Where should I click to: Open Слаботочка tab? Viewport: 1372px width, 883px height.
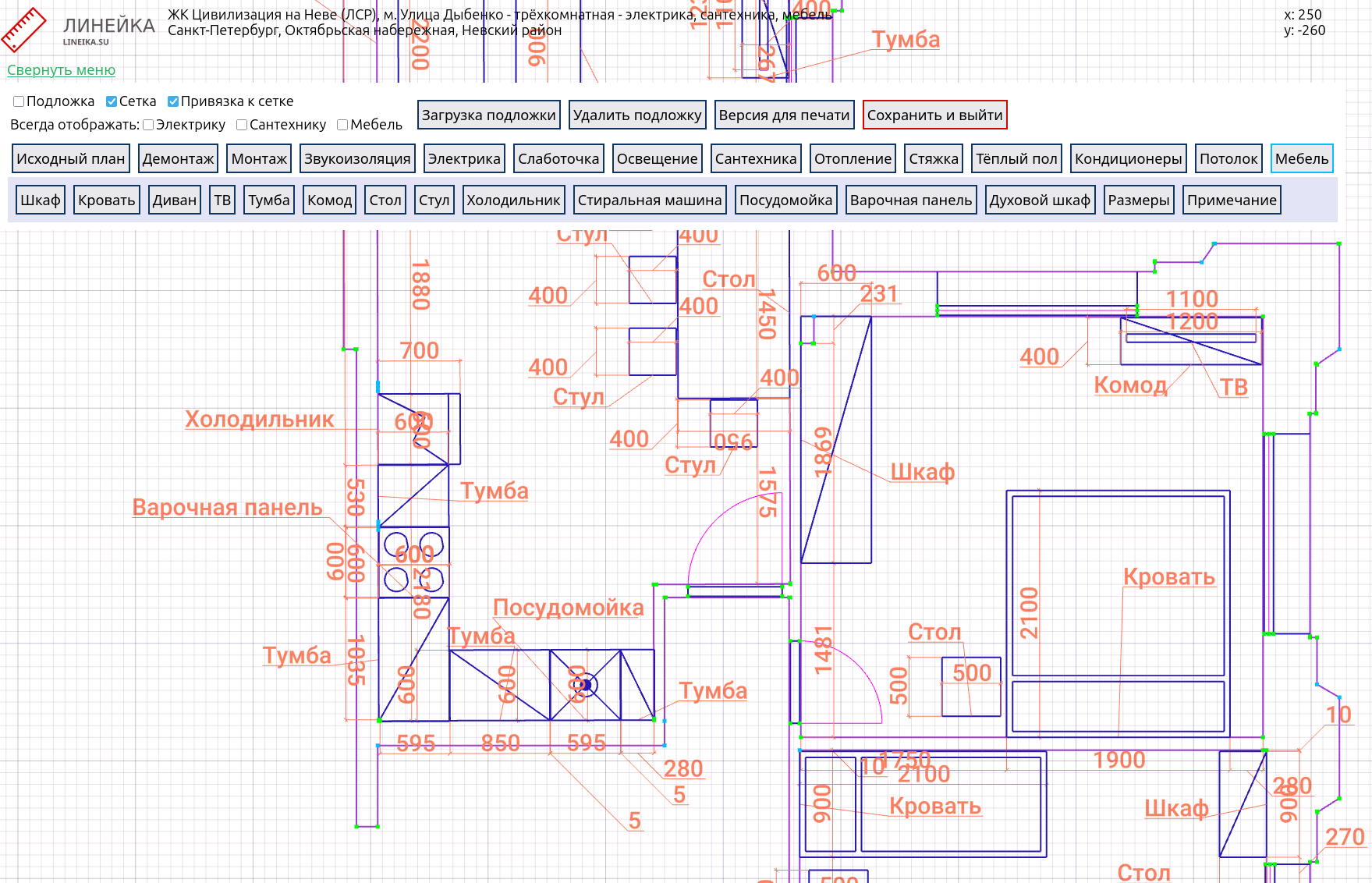pyautogui.click(x=558, y=158)
